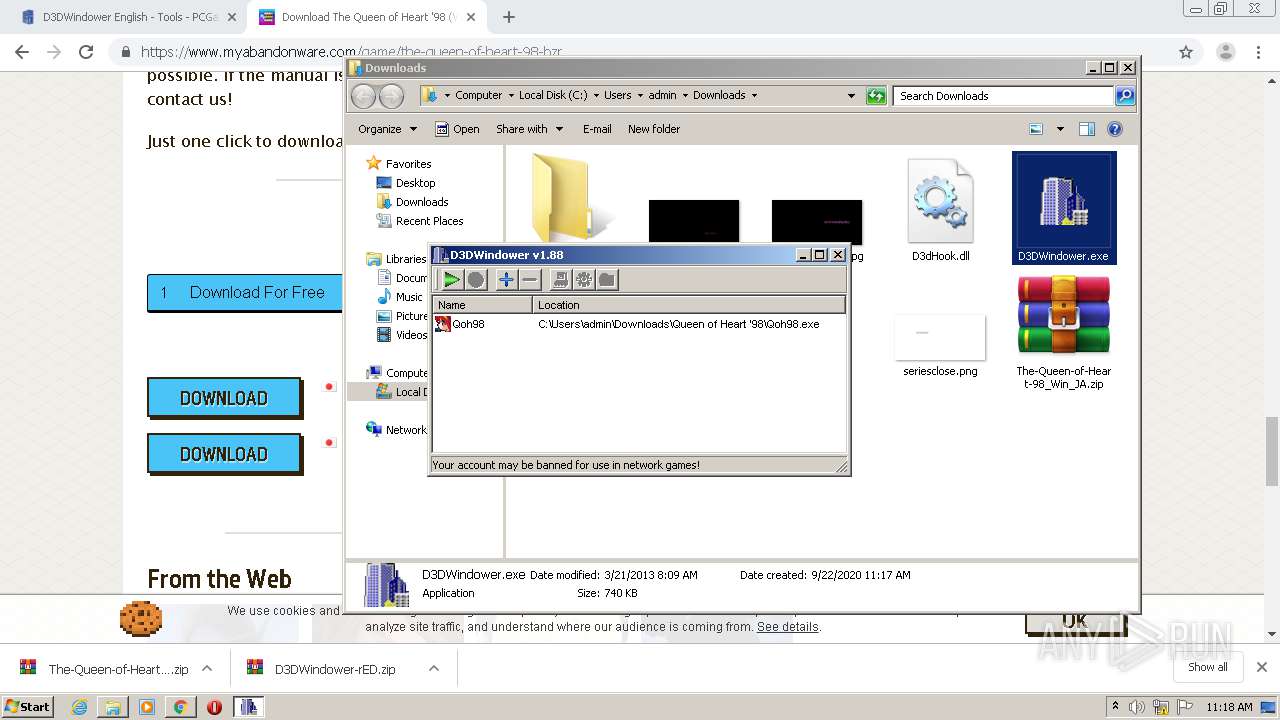Select the D3dHook.dll file

(940, 210)
